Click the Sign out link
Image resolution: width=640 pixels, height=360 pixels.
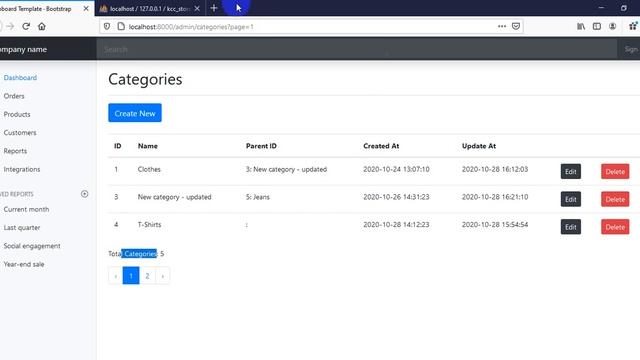point(631,49)
